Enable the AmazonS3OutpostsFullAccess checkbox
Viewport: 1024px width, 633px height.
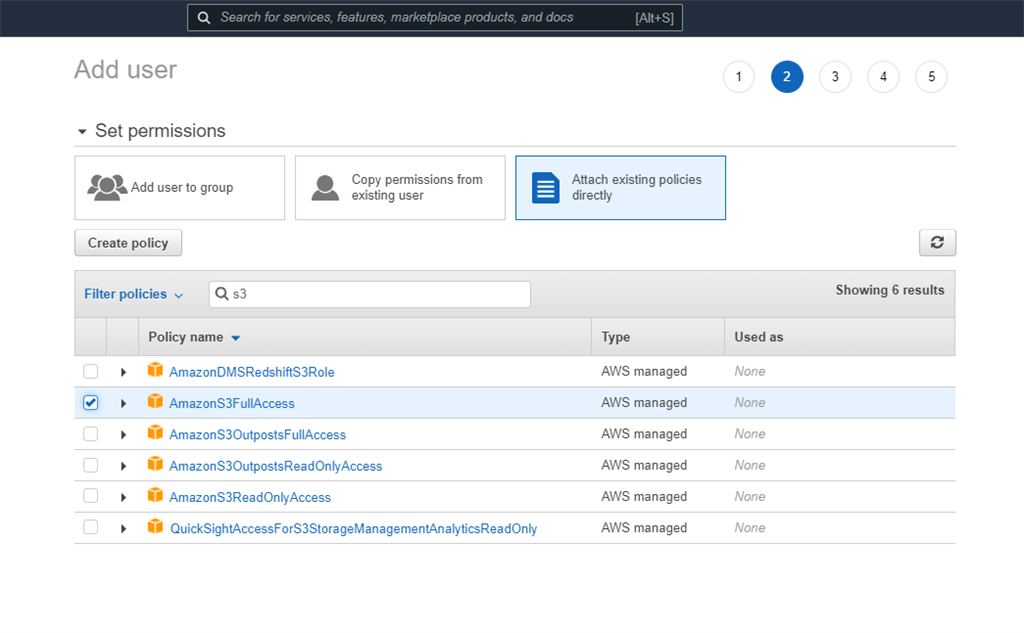90,433
